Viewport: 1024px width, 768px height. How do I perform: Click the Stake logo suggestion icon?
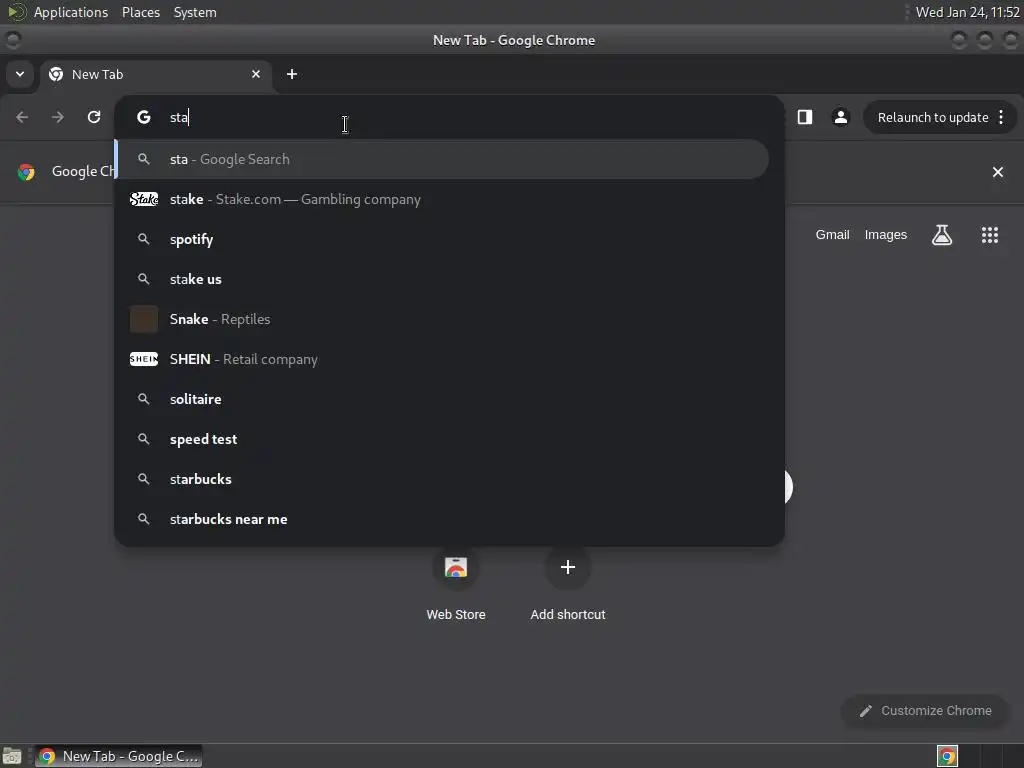click(x=144, y=199)
